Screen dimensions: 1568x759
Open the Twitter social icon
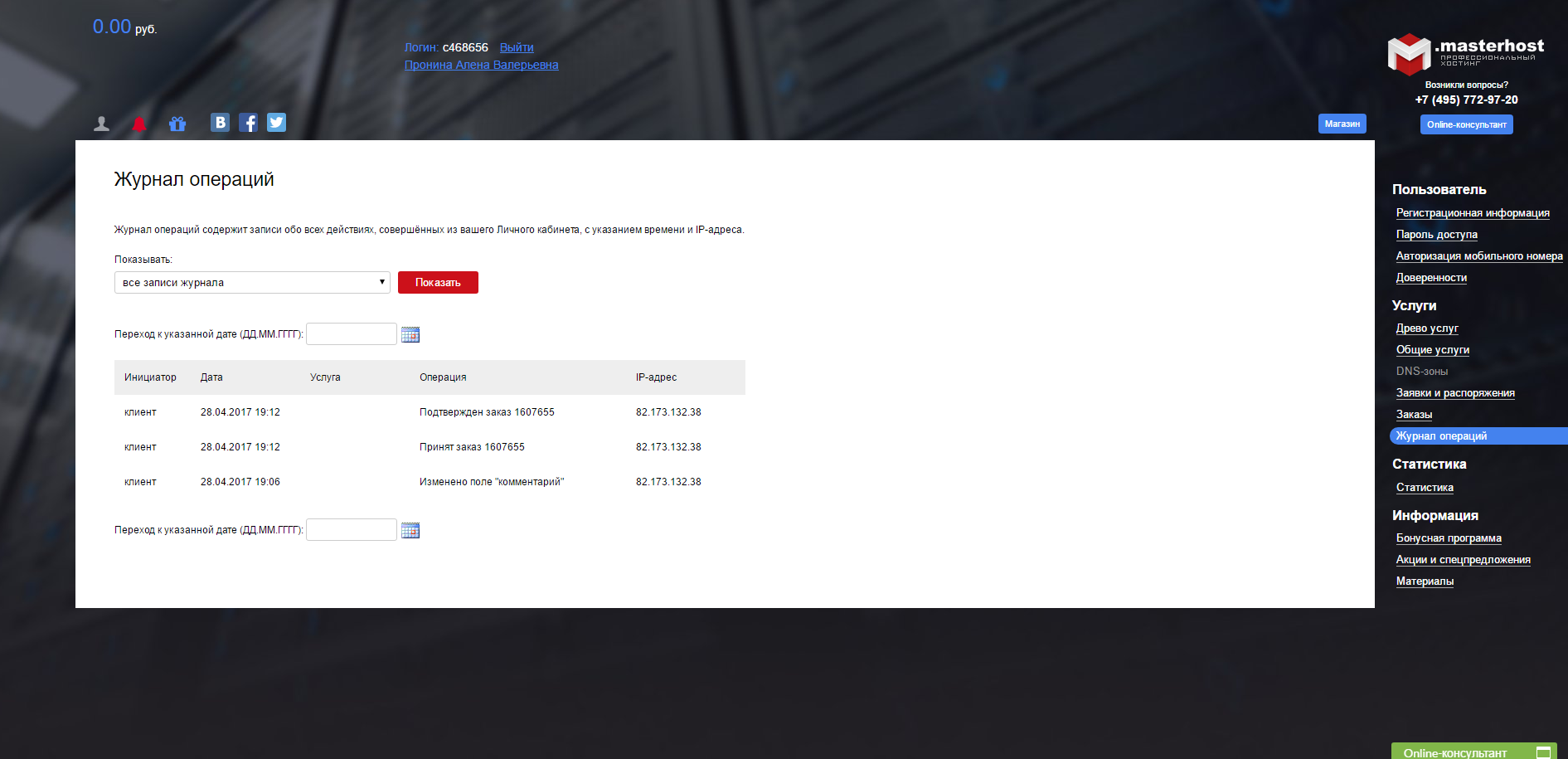coord(276,123)
